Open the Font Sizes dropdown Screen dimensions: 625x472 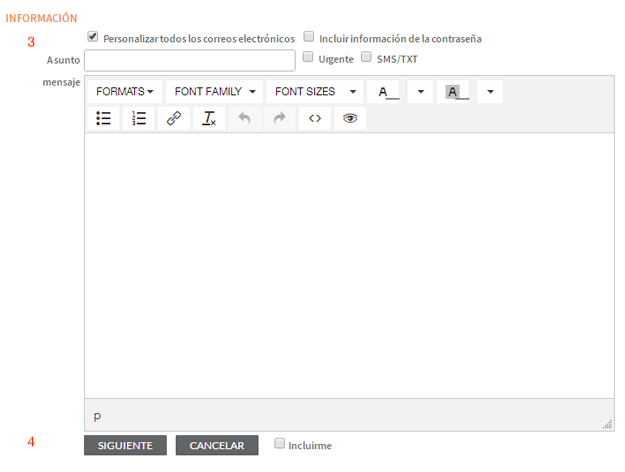tap(315, 92)
